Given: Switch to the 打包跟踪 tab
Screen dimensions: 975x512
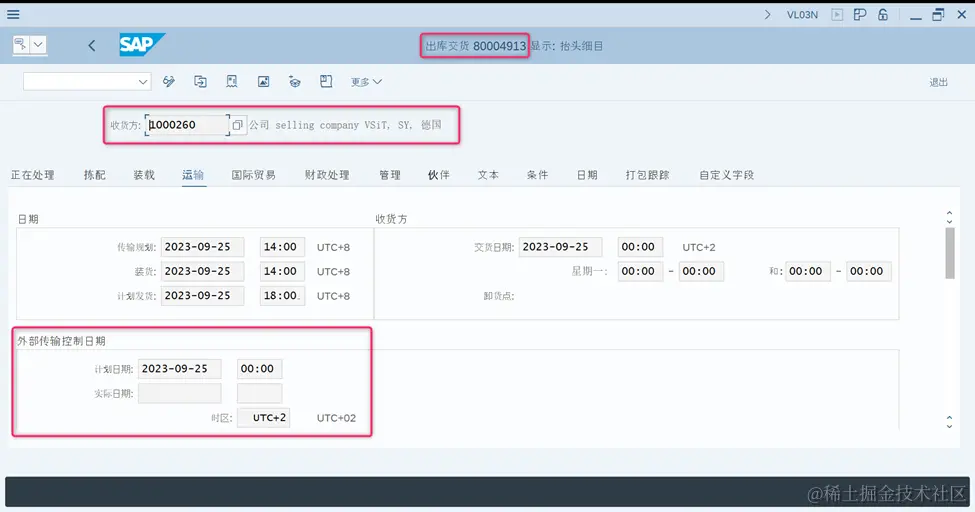Looking at the screenshot, I should (647, 175).
